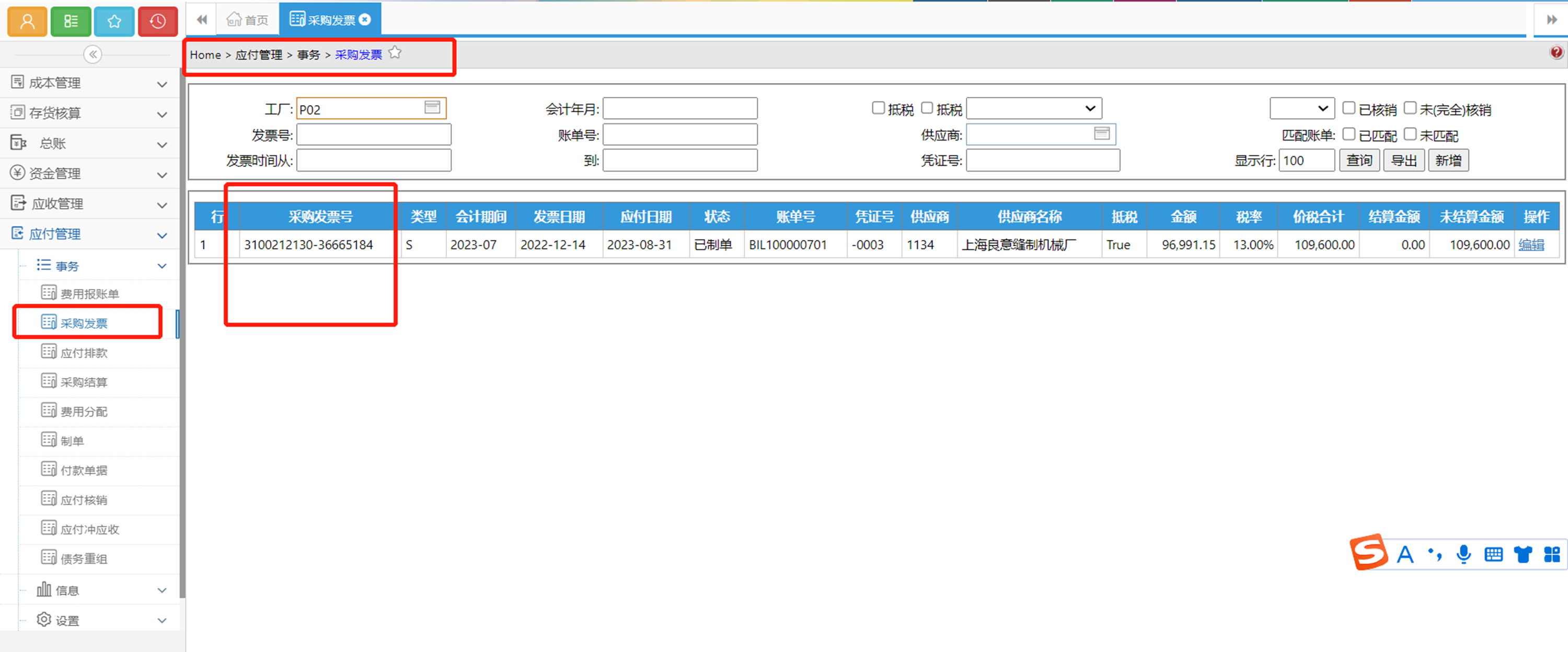The image size is (1568, 652).
Task: Enable the 已核销 checkbox
Action: [x=1349, y=108]
